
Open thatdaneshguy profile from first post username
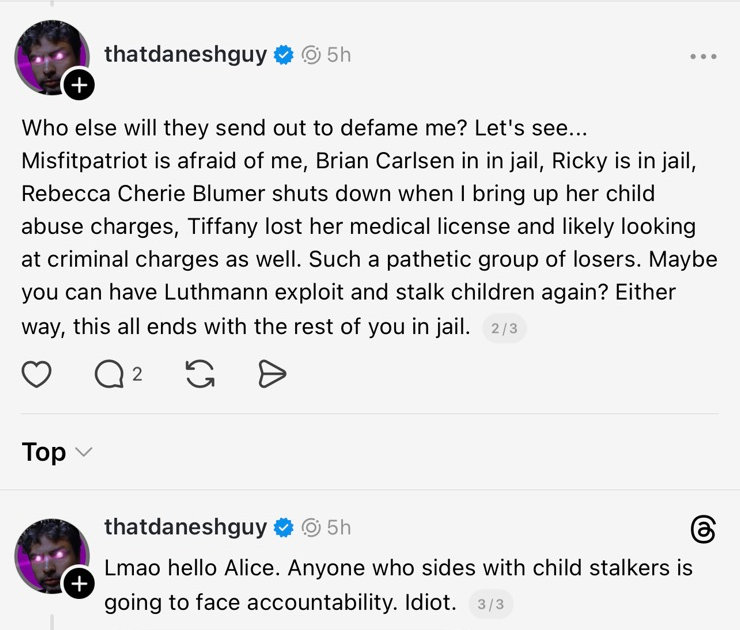(185, 55)
